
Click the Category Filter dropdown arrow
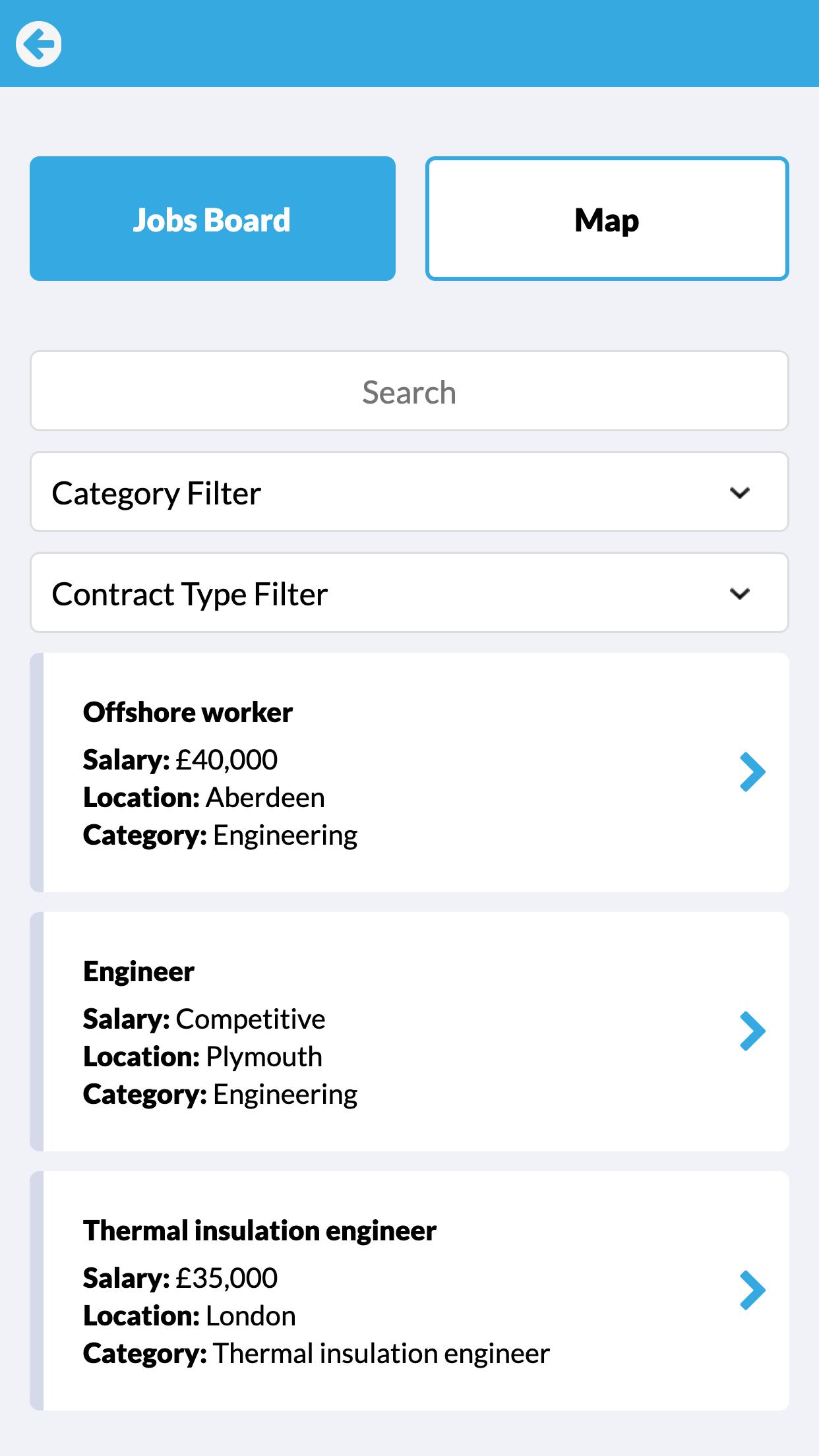click(740, 493)
